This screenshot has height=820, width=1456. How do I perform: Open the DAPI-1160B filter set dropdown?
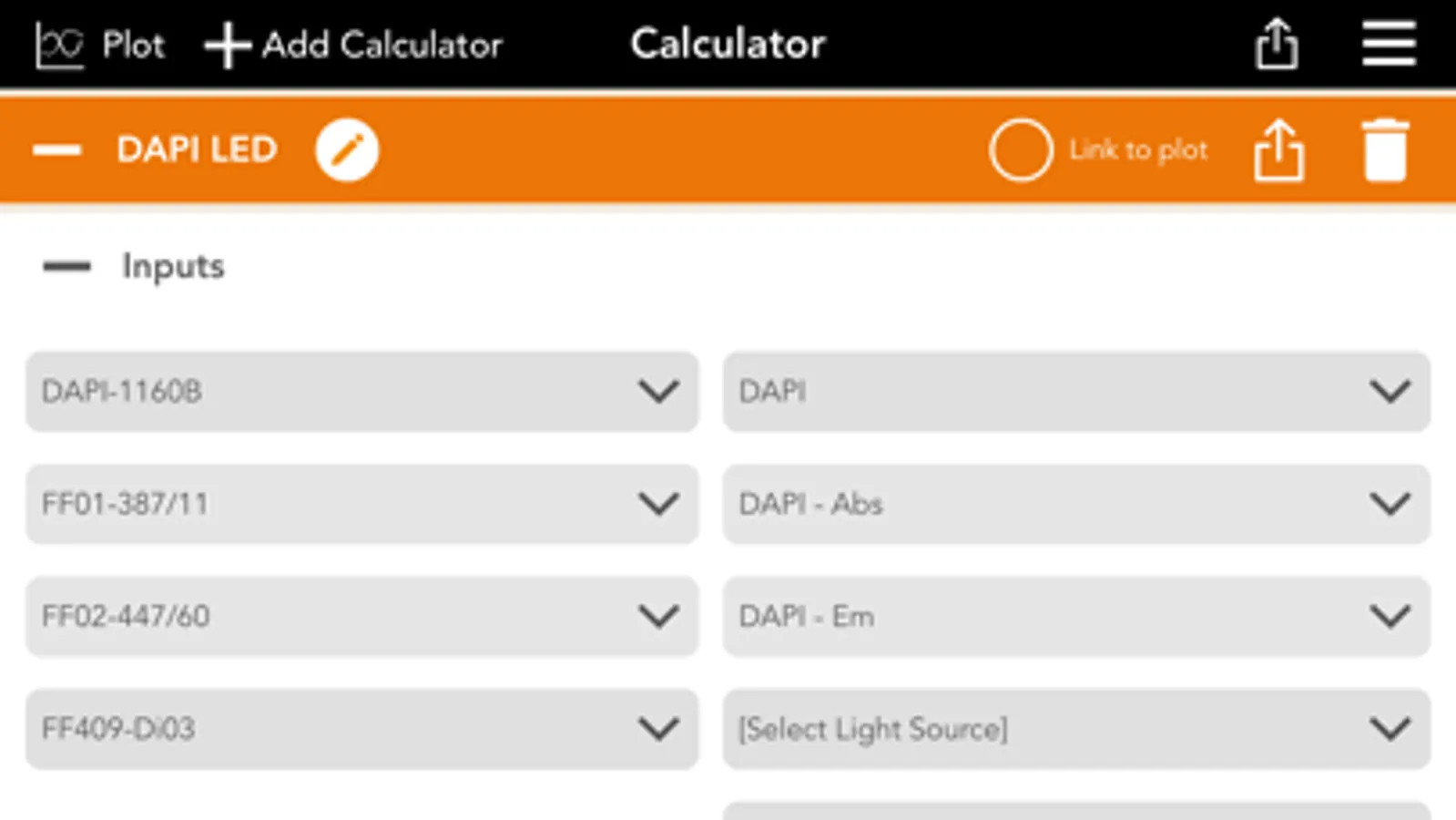click(x=361, y=392)
